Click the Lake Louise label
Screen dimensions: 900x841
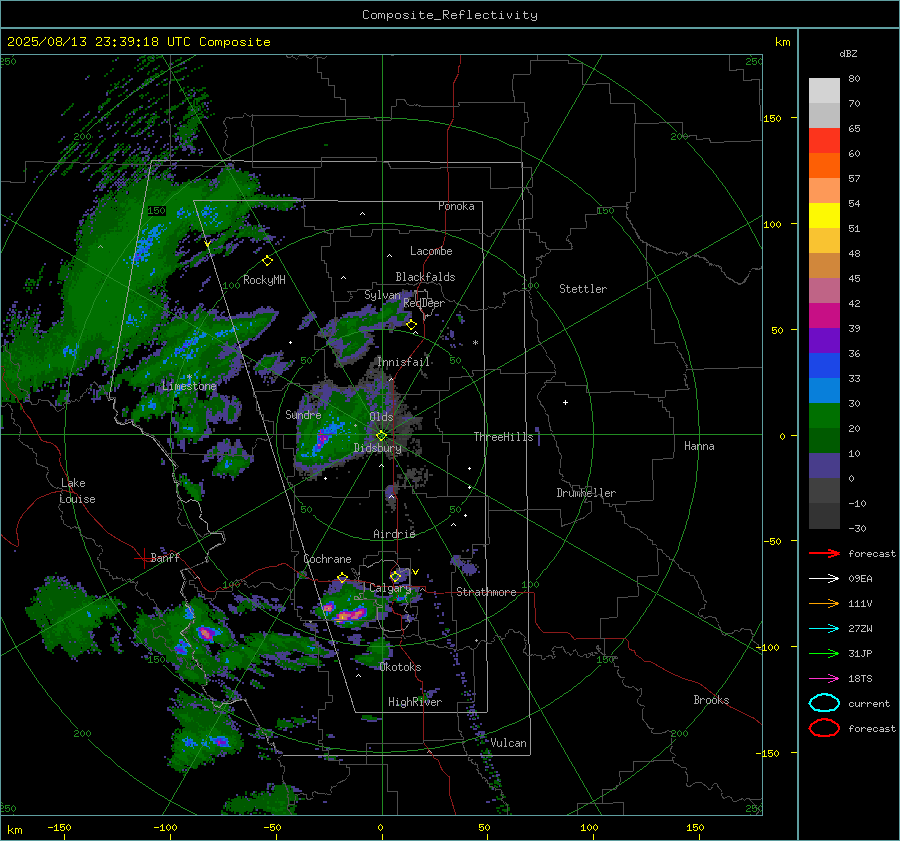point(77,491)
